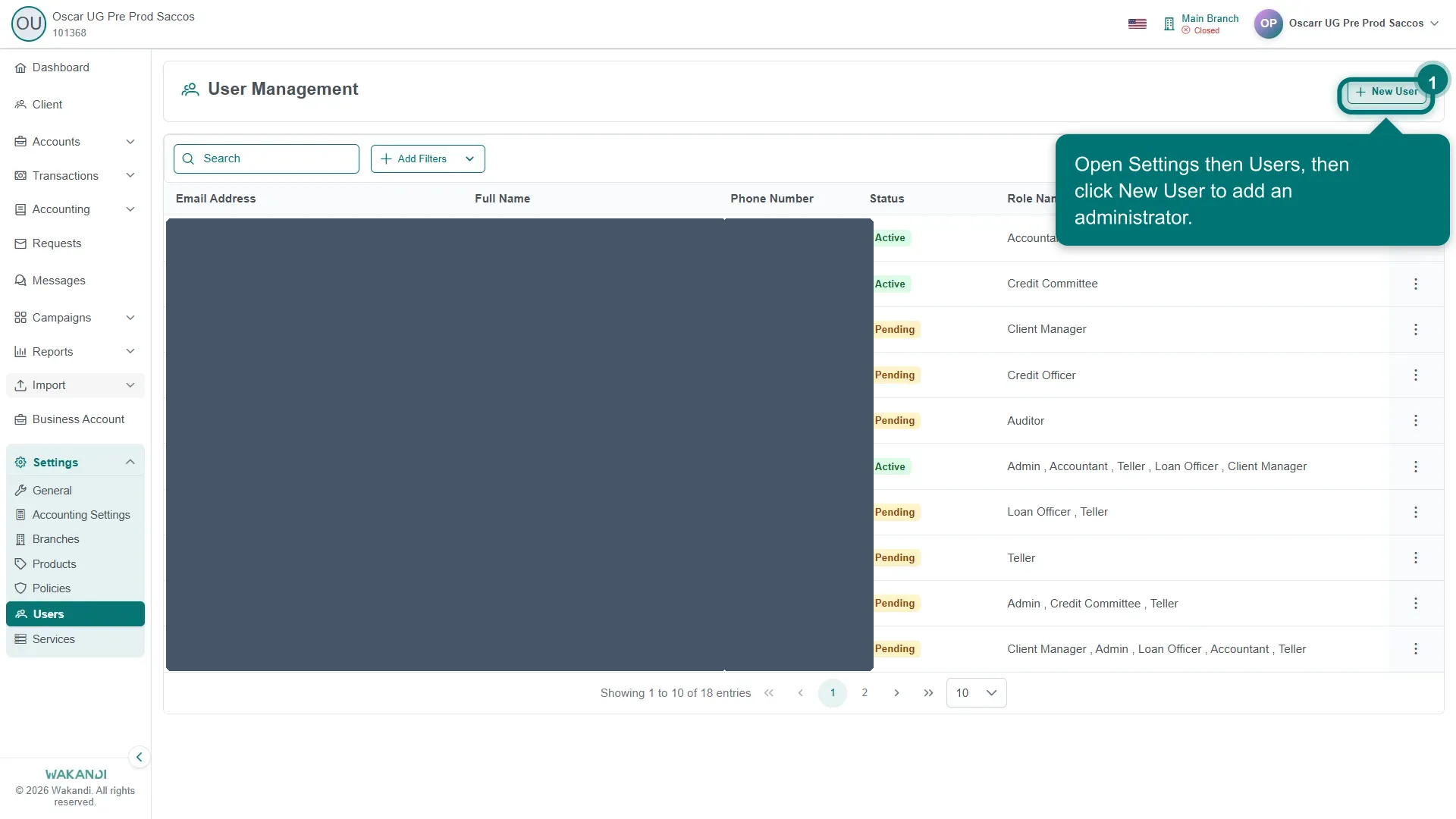Viewport: 1456px width, 819px height.
Task: Click the Search input field
Action: pos(266,158)
